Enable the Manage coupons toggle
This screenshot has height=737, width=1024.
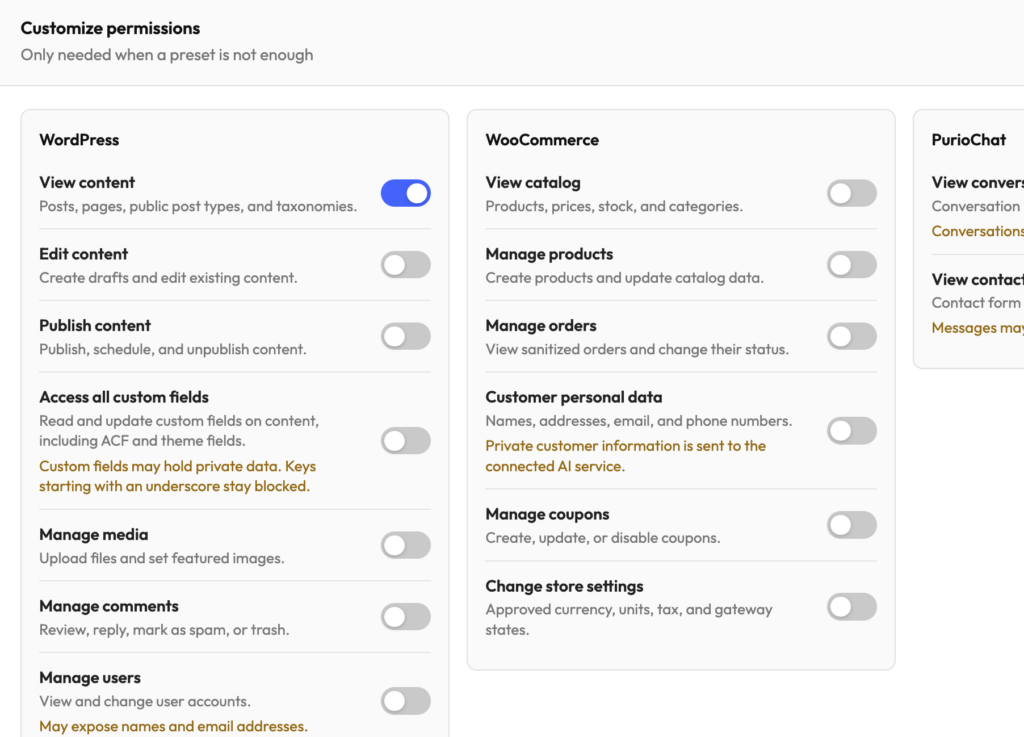852,525
